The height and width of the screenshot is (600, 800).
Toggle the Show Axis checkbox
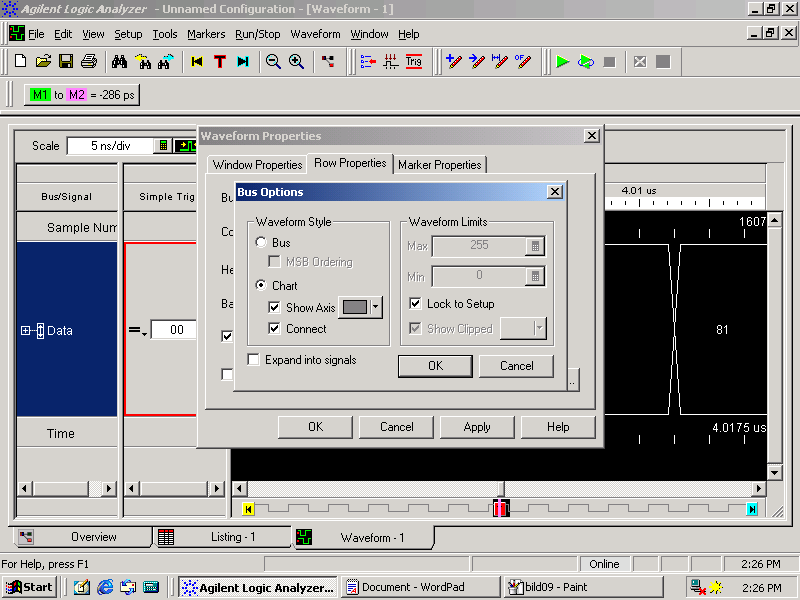pyautogui.click(x=274, y=307)
